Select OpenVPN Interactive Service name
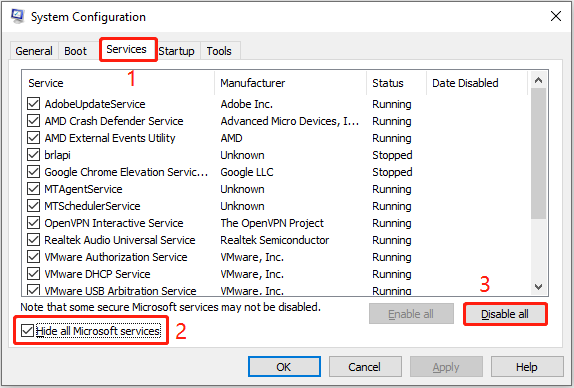The height and width of the screenshot is (388, 574). click(114, 223)
